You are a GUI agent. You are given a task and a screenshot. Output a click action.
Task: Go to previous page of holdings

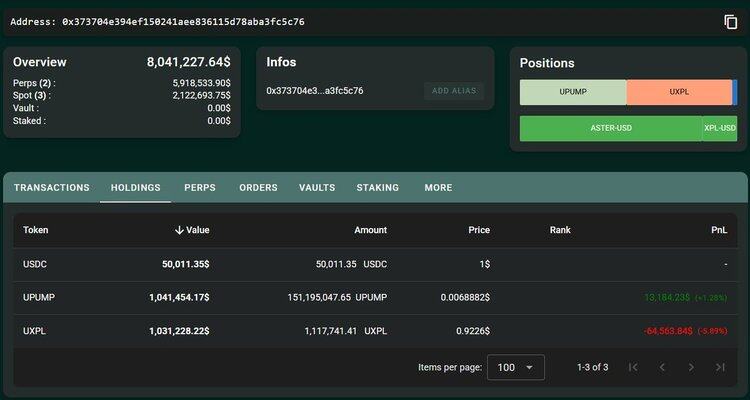click(661, 367)
